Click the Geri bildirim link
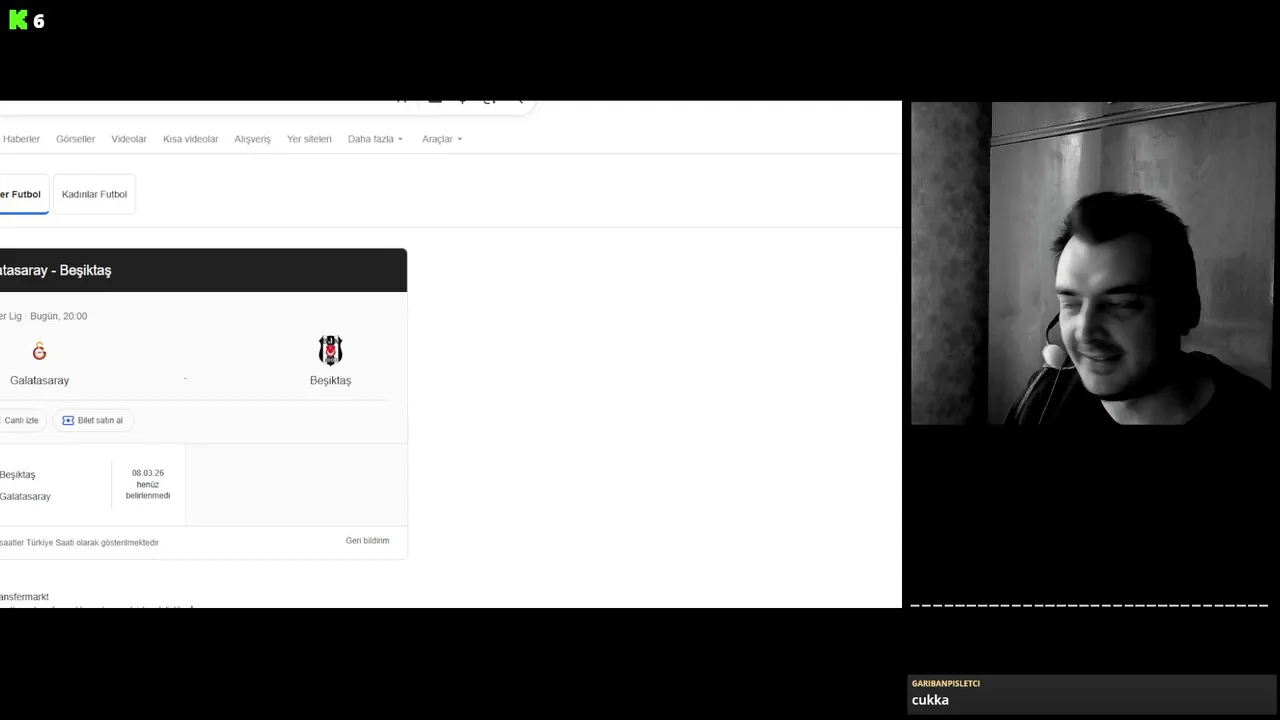 click(x=367, y=540)
